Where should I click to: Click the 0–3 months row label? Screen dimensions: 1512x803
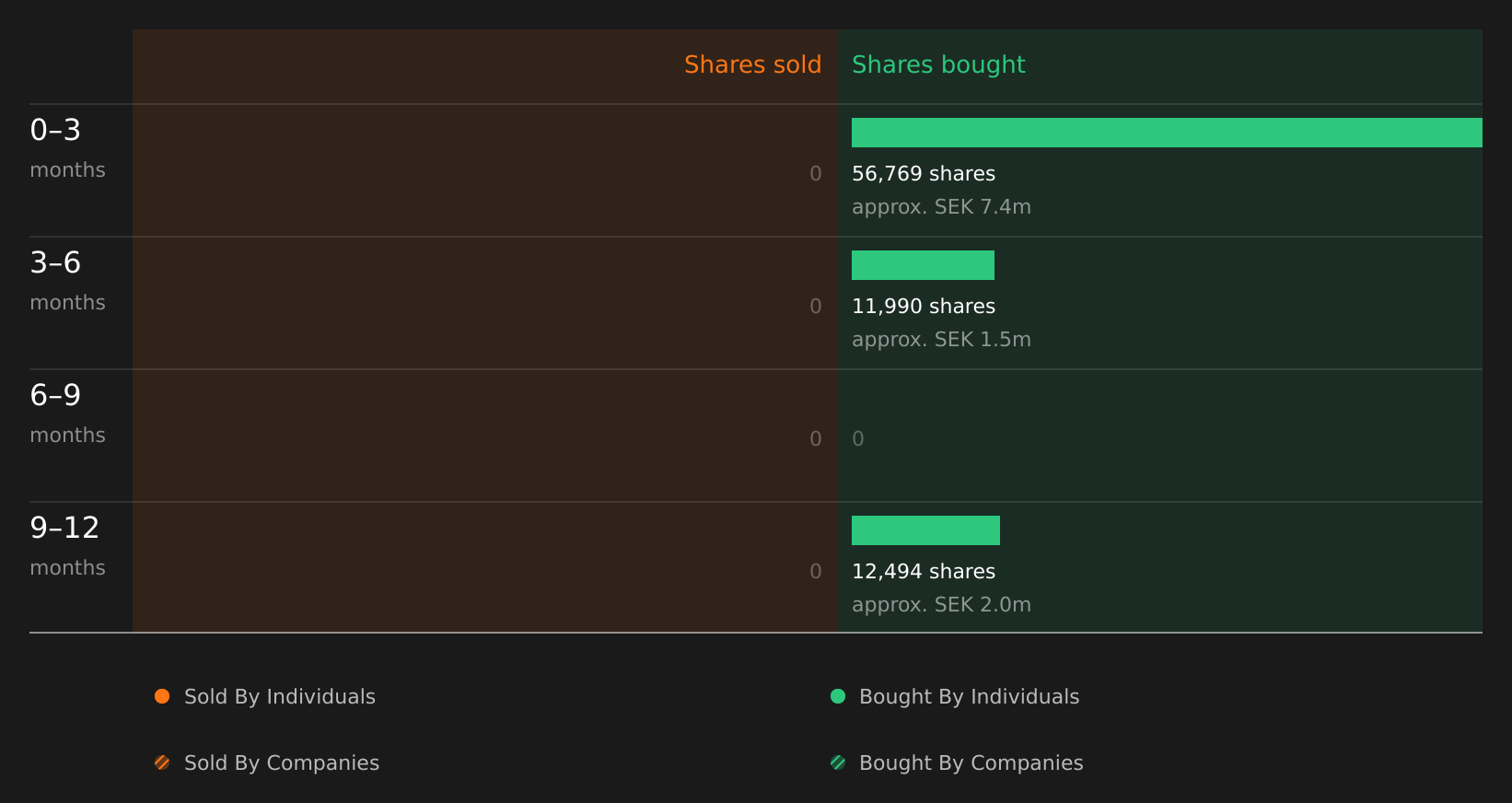pyautogui.click(x=67, y=148)
